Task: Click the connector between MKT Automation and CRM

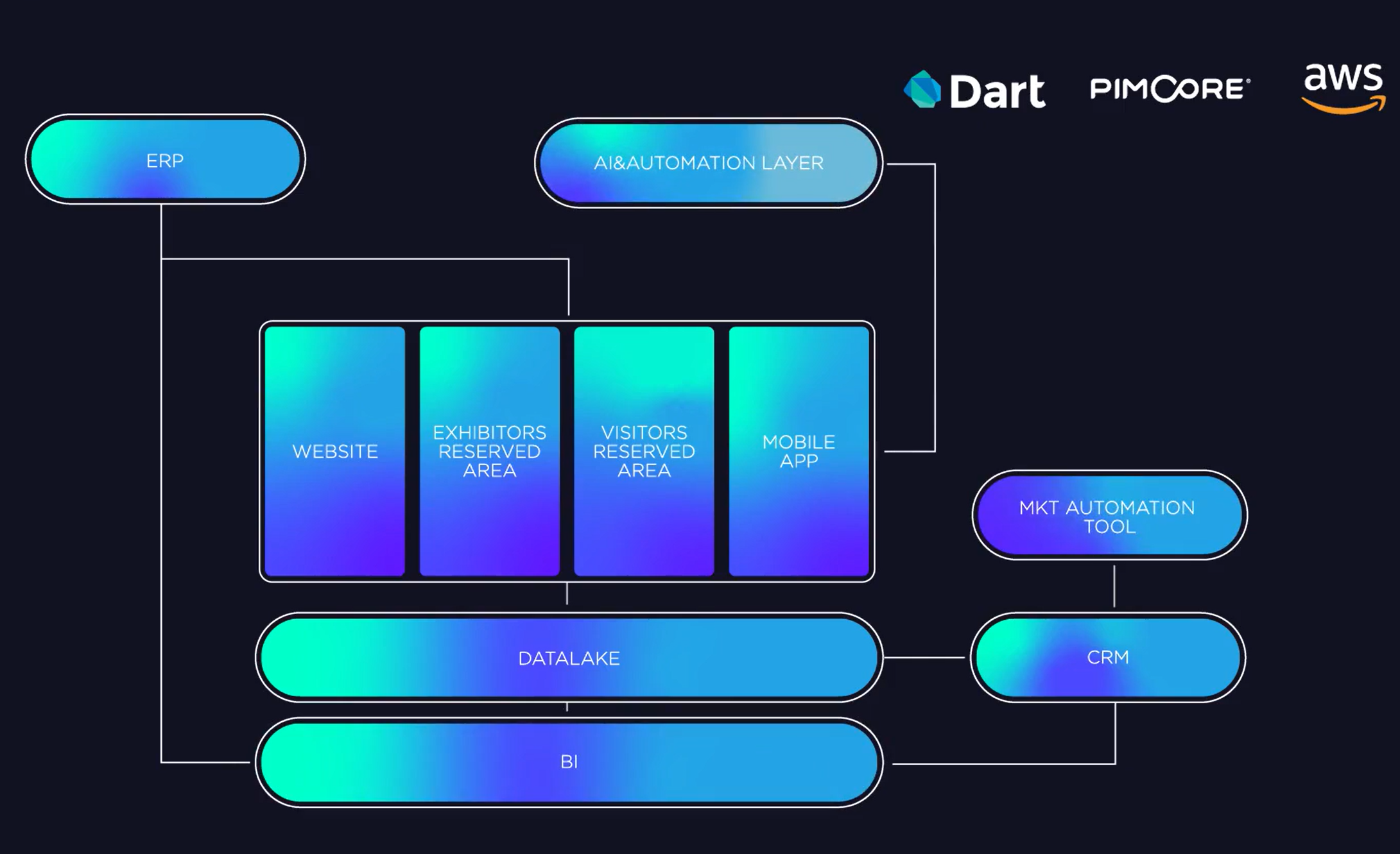Action: click(1114, 586)
